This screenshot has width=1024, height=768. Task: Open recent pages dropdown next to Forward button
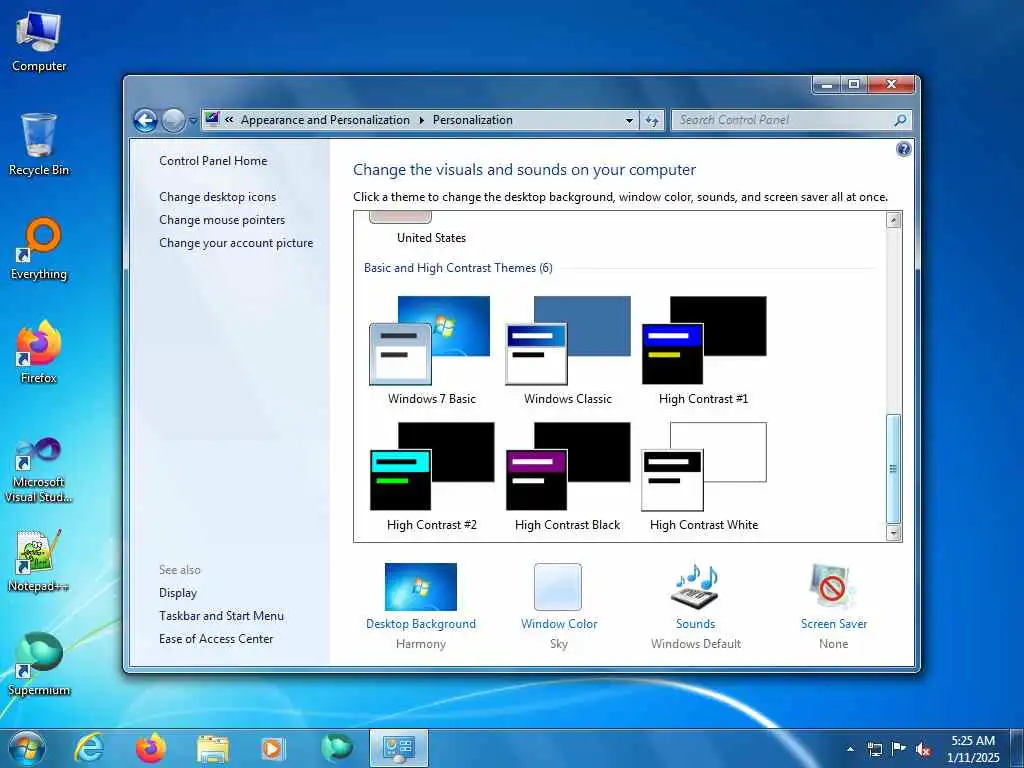coord(193,121)
